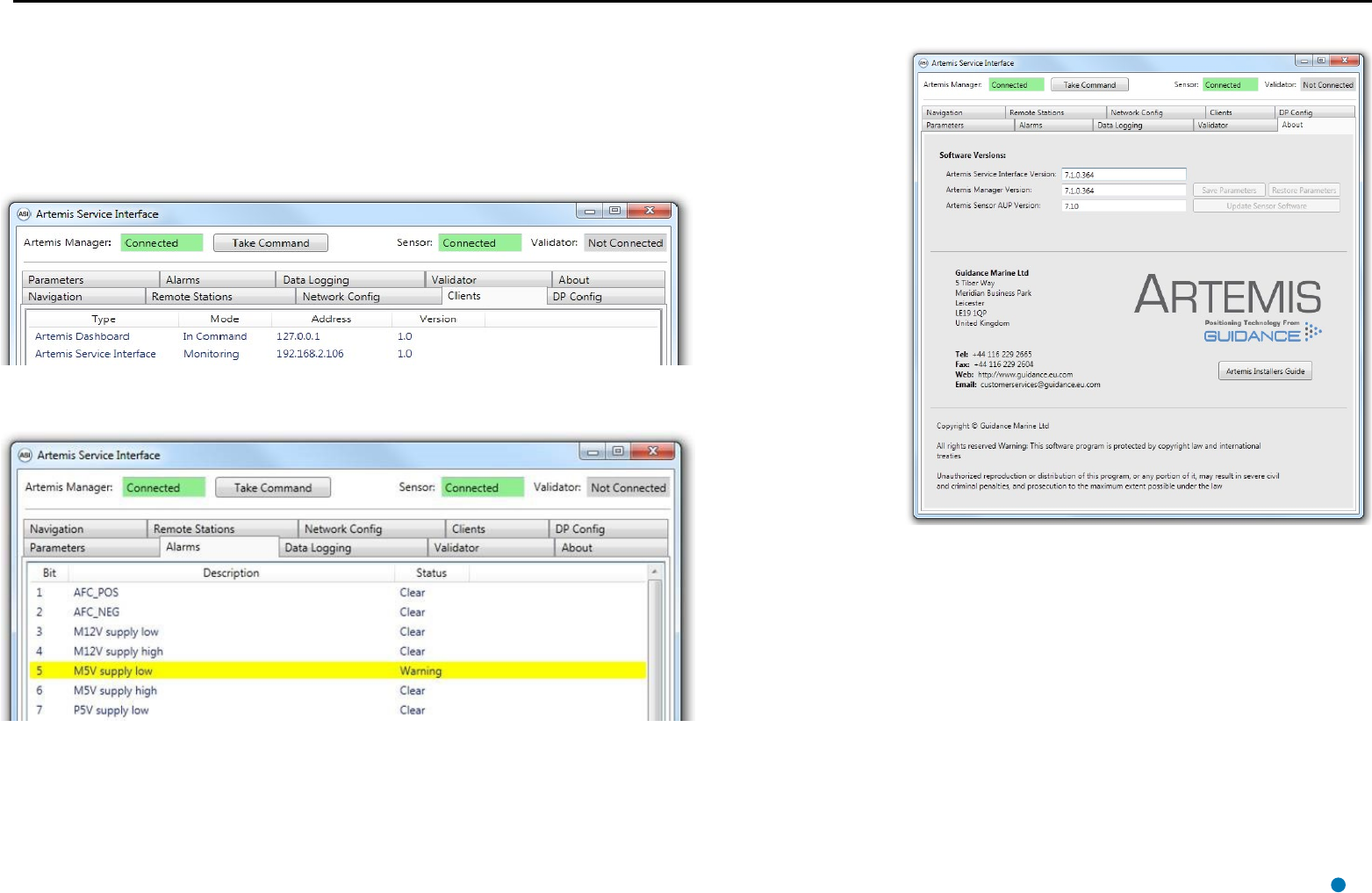This screenshot has height=893, width=1372.
Task: Click the Restore Parameters button
Action: (1304, 190)
